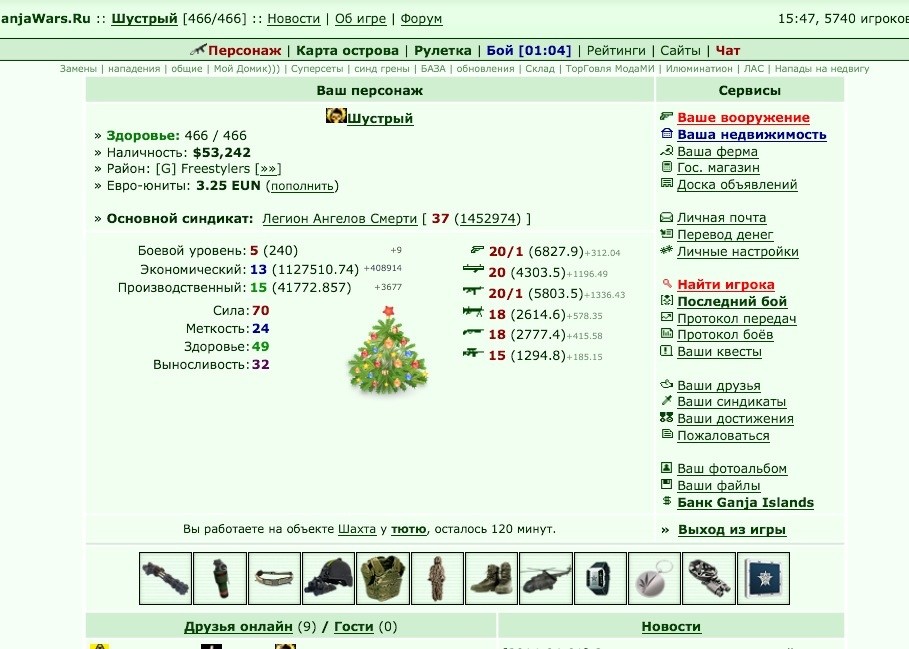Click the house icon beside Ваша недвижимость
The width and height of the screenshot is (909, 649).
667,133
